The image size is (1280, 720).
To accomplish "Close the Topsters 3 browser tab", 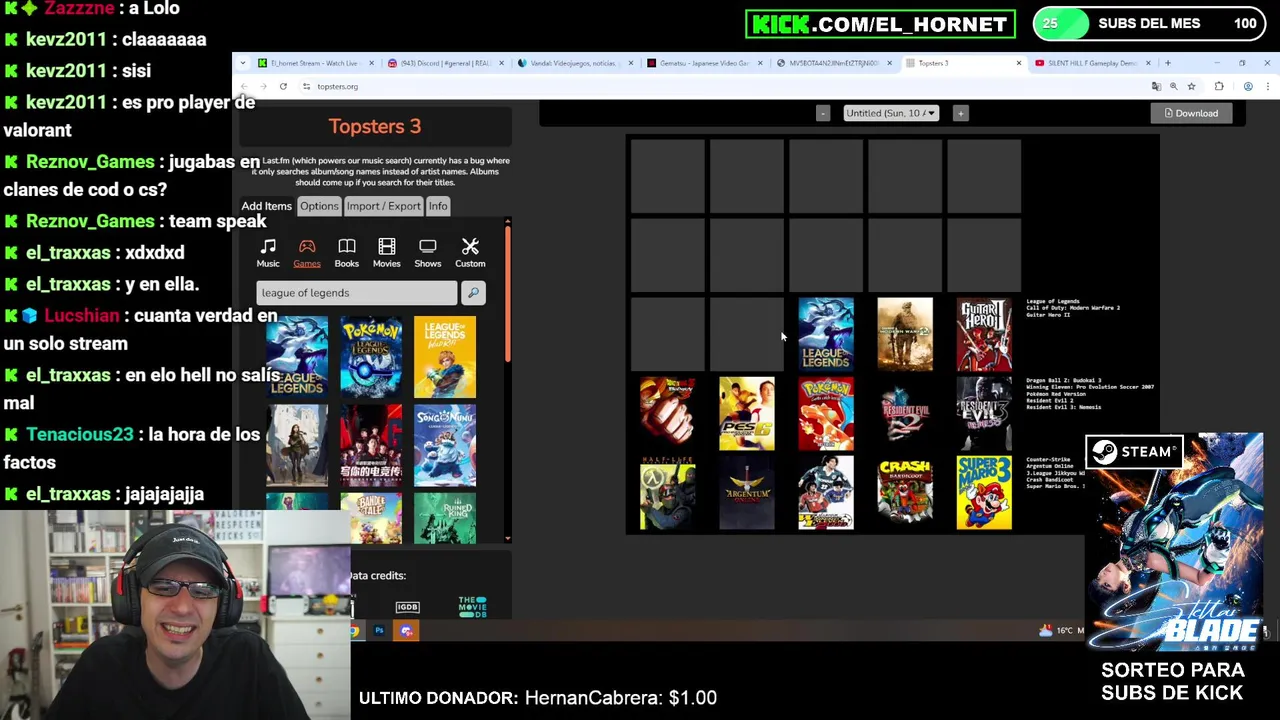I will pyautogui.click(x=1019, y=63).
